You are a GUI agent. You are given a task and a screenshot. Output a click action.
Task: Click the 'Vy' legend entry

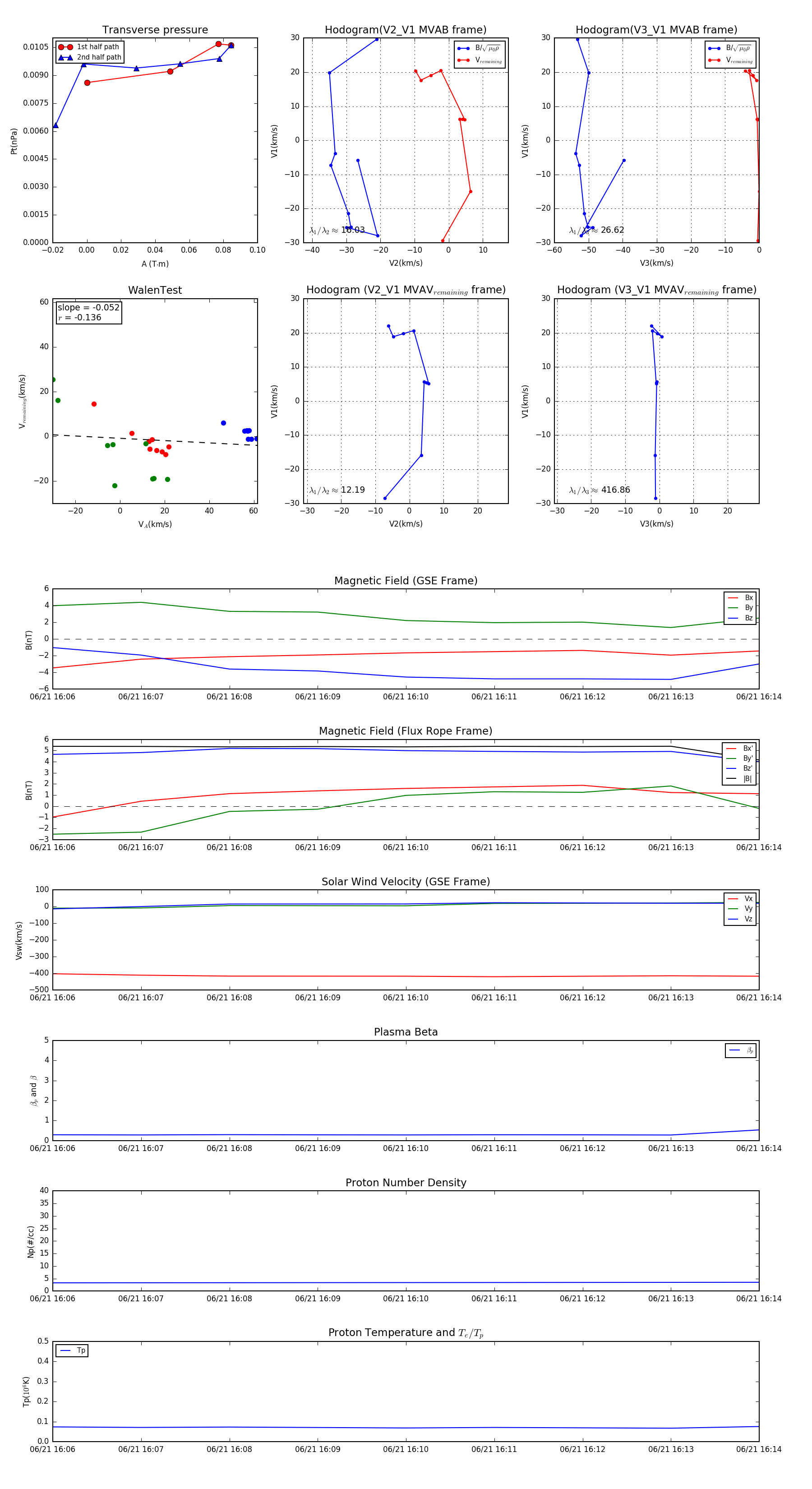coord(740,909)
